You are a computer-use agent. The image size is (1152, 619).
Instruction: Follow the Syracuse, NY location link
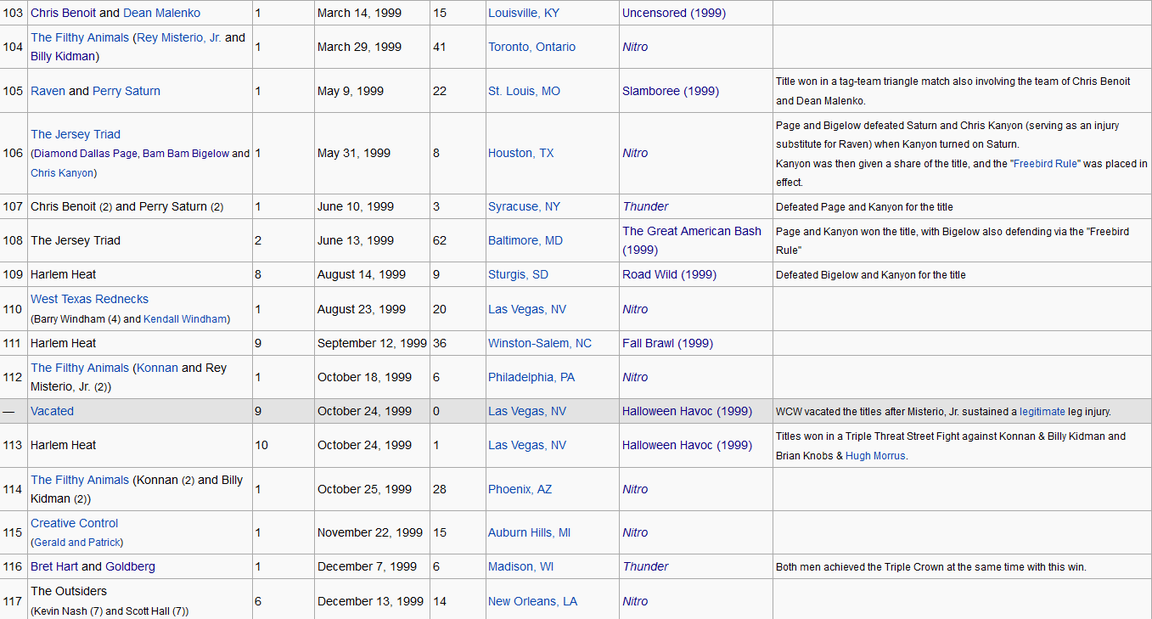(x=524, y=207)
